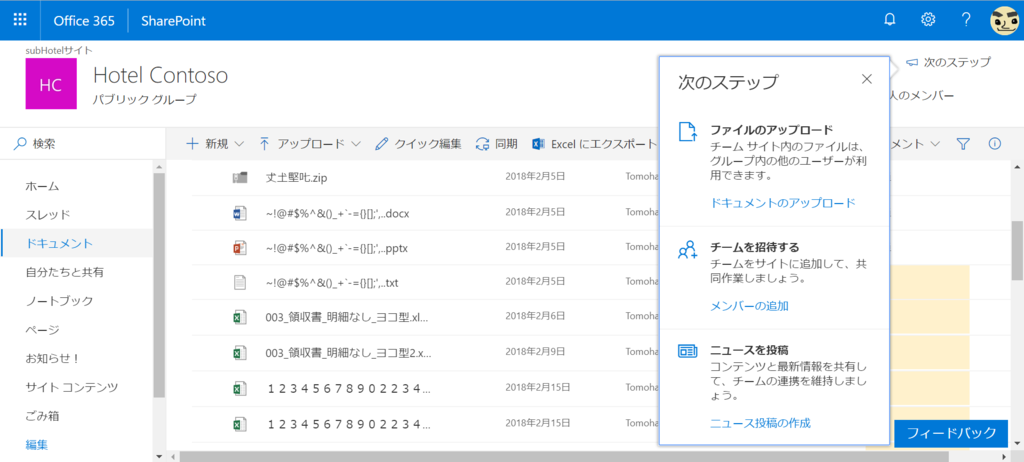1024x462 pixels.
Task: Open the Office 365 app launcher grid
Action: (x=20, y=20)
